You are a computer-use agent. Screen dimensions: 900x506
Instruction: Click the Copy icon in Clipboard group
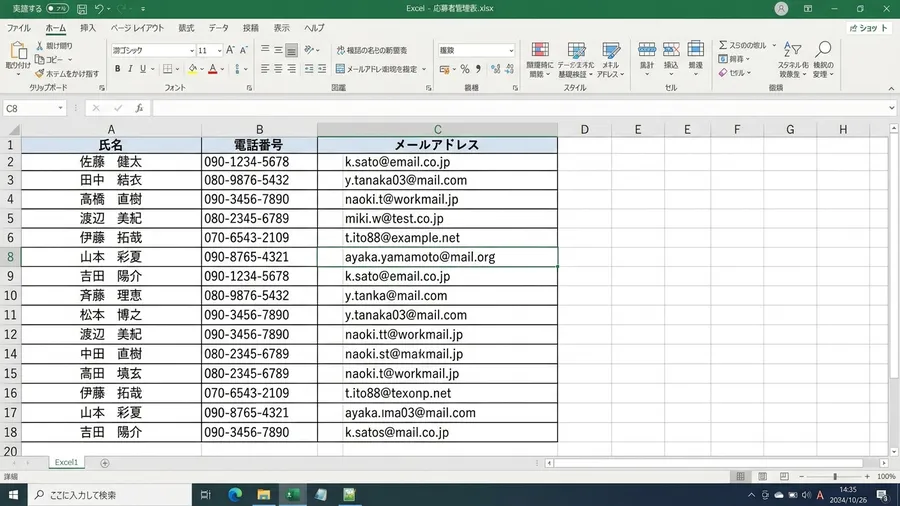click(x=40, y=60)
